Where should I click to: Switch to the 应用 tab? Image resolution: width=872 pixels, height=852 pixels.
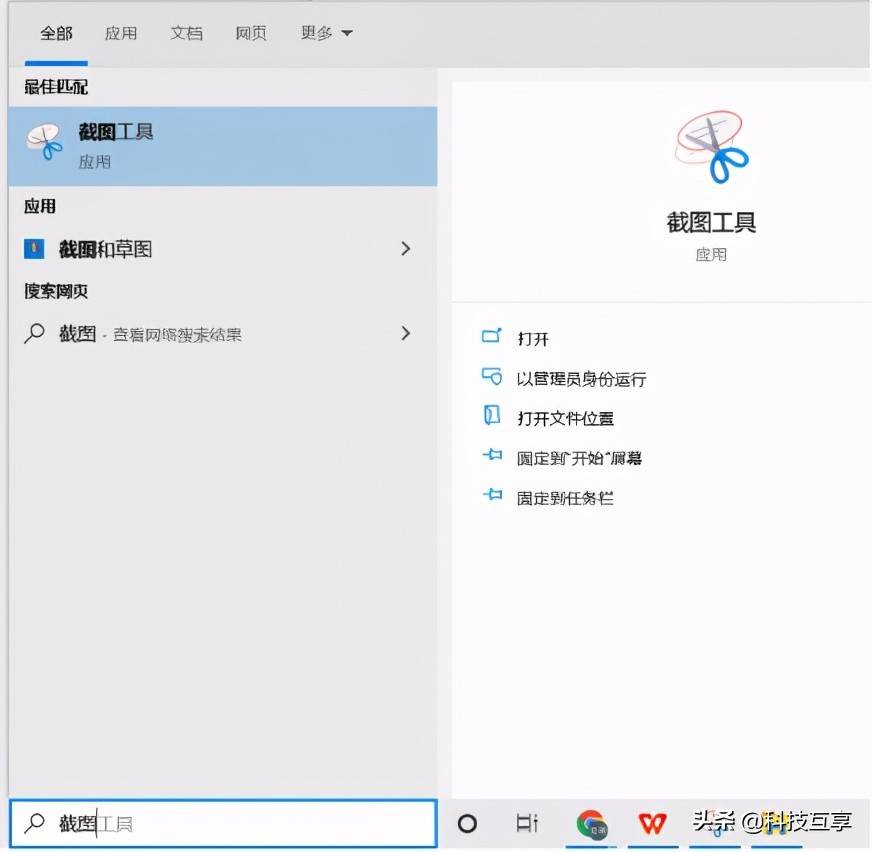pos(121,32)
